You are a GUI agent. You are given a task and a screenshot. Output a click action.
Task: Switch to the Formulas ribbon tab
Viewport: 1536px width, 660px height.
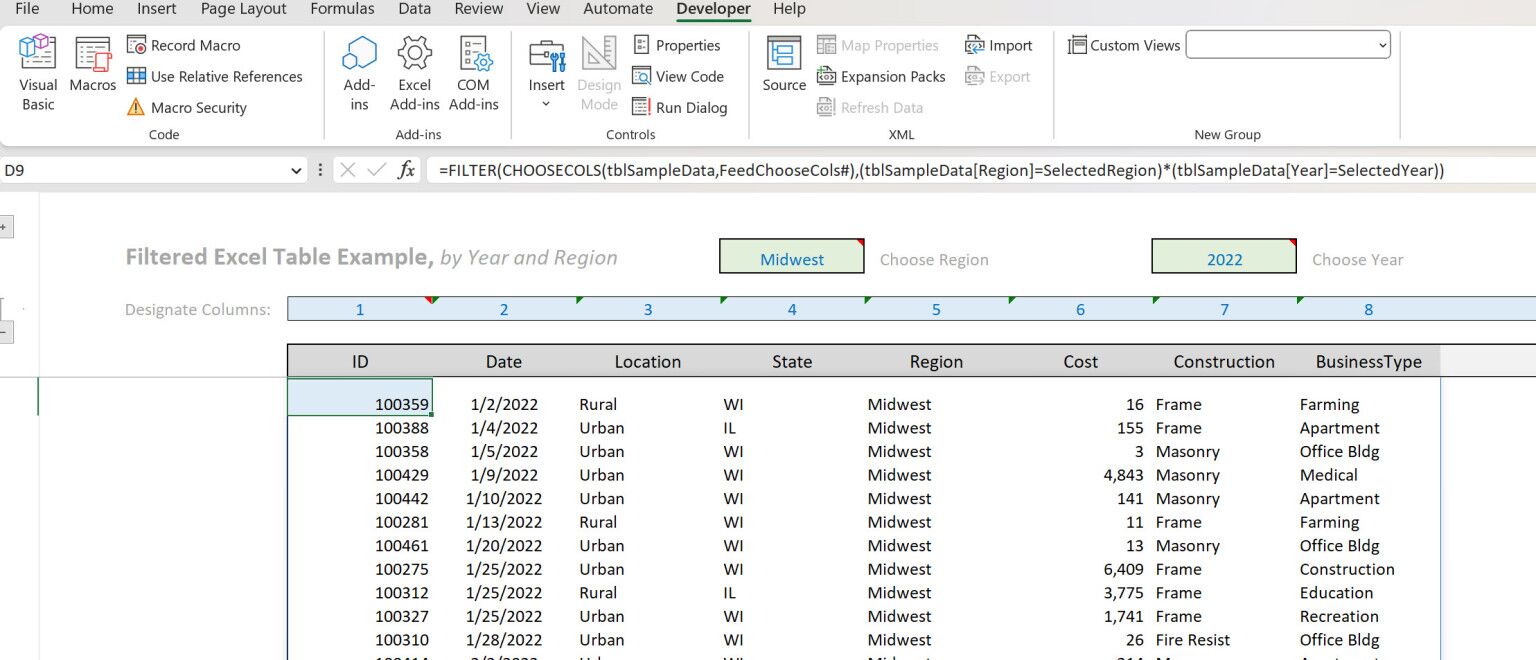[342, 9]
